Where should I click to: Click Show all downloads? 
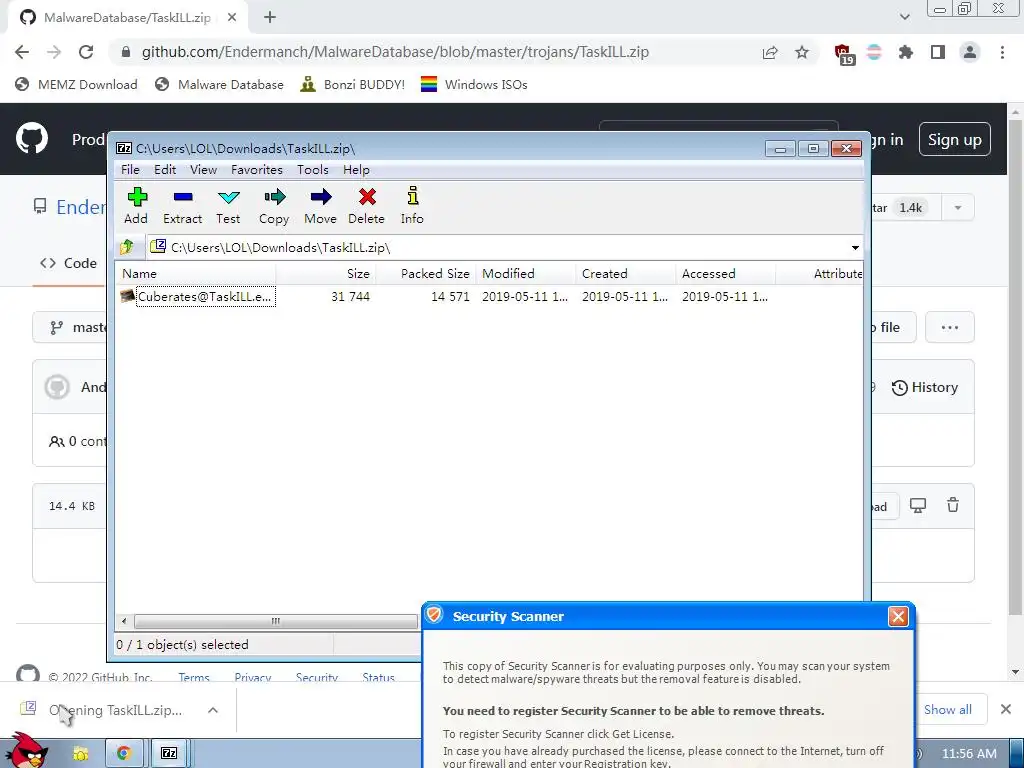pos(948,710)
